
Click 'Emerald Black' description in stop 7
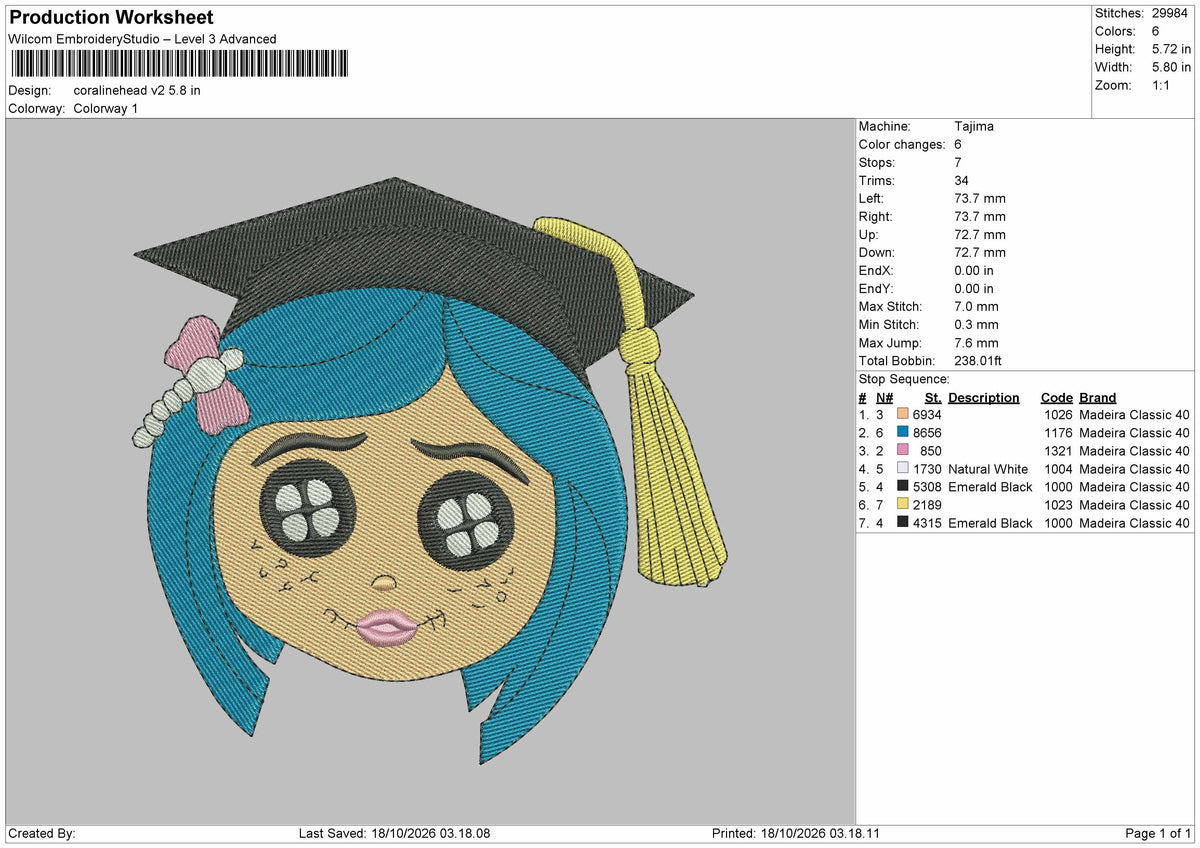click(990, 523)
